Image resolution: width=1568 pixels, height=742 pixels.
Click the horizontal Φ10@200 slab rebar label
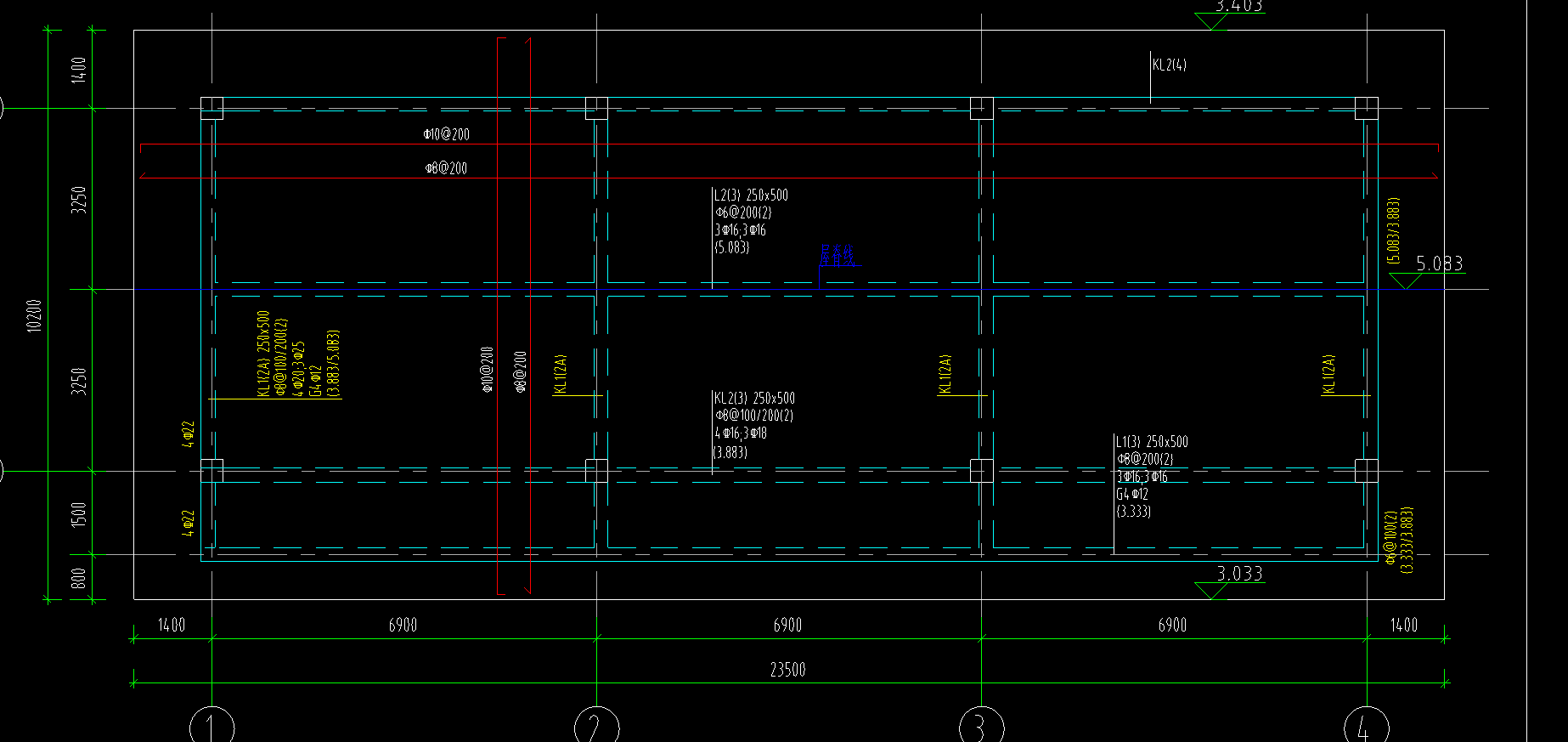click(446, 134)
